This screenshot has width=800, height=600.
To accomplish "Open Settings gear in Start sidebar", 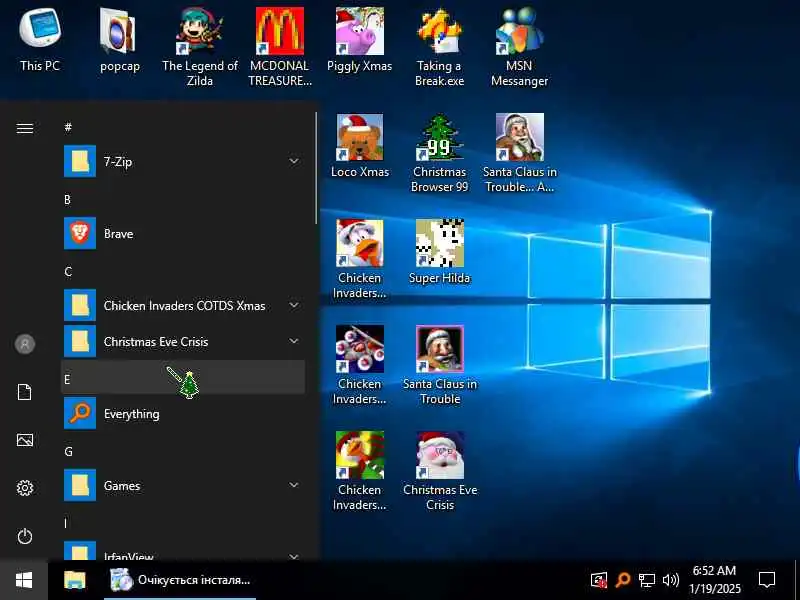I will (24, 488).
